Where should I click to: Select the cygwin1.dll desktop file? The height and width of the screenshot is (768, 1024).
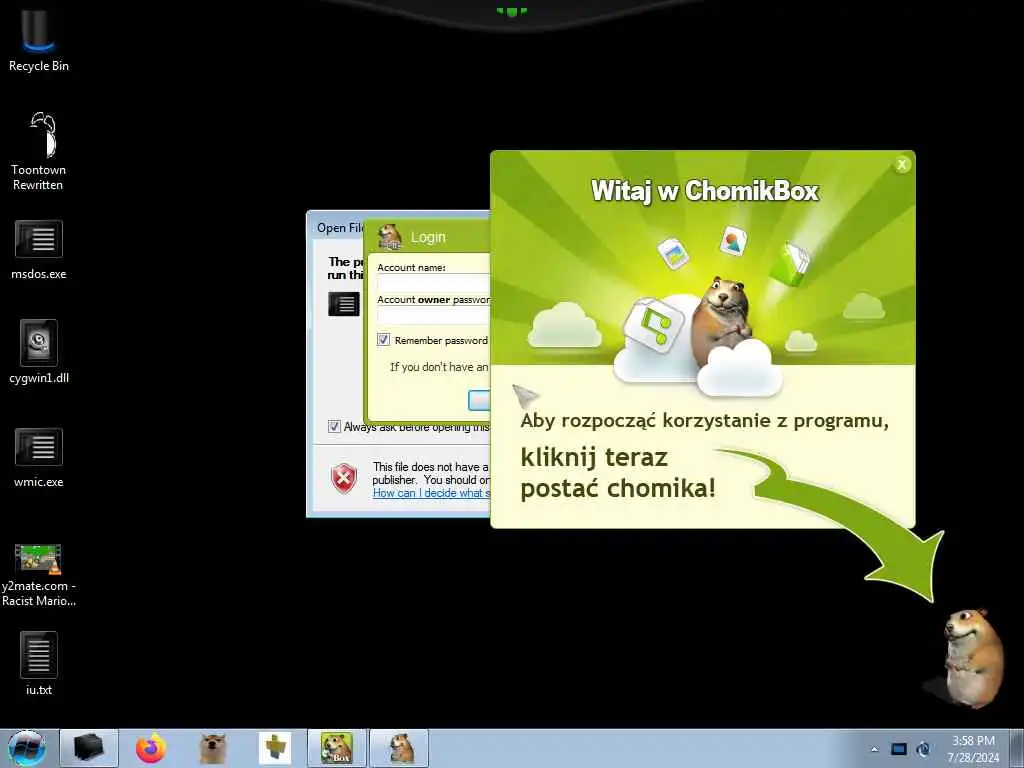coord(39,352)
